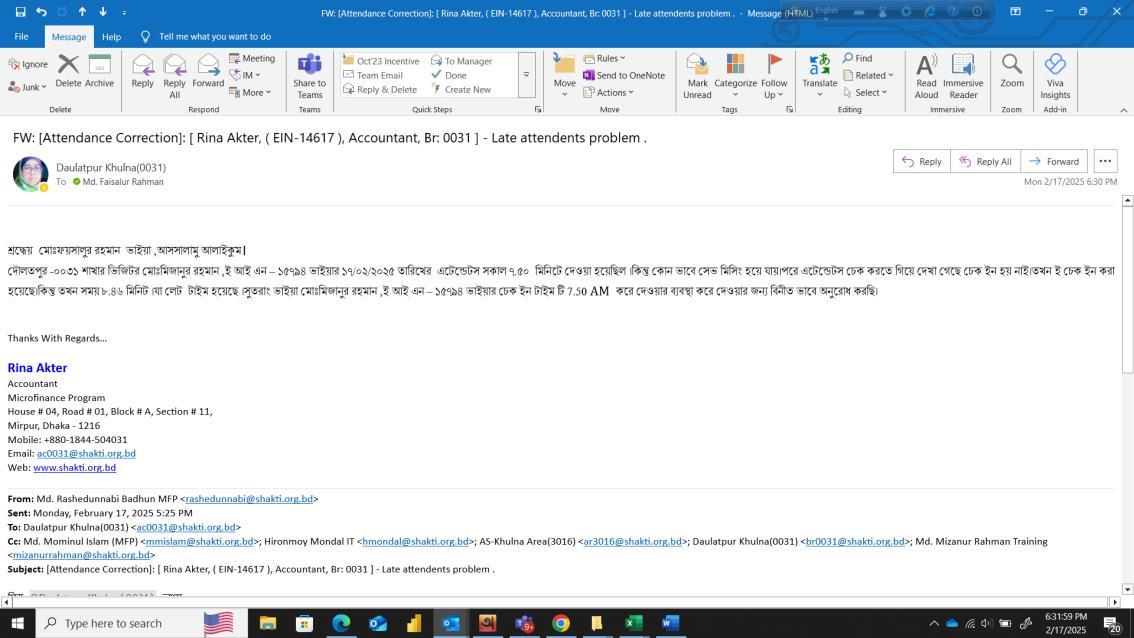The height and width of the screenshot is (638, 1134).
Task: Start Read Aloud
Action: 926,76
